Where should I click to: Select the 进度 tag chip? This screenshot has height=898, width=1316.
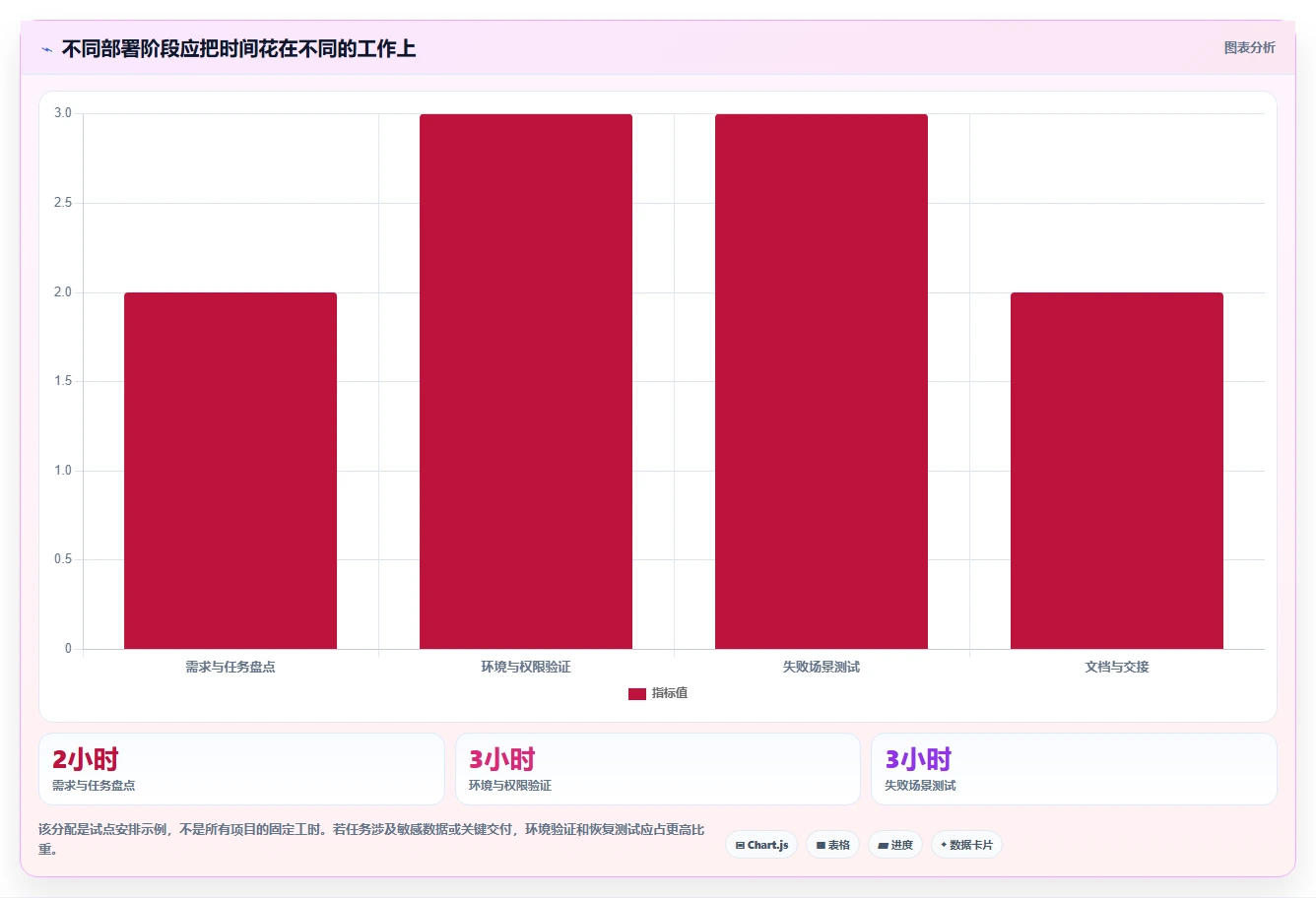[894, 845]
